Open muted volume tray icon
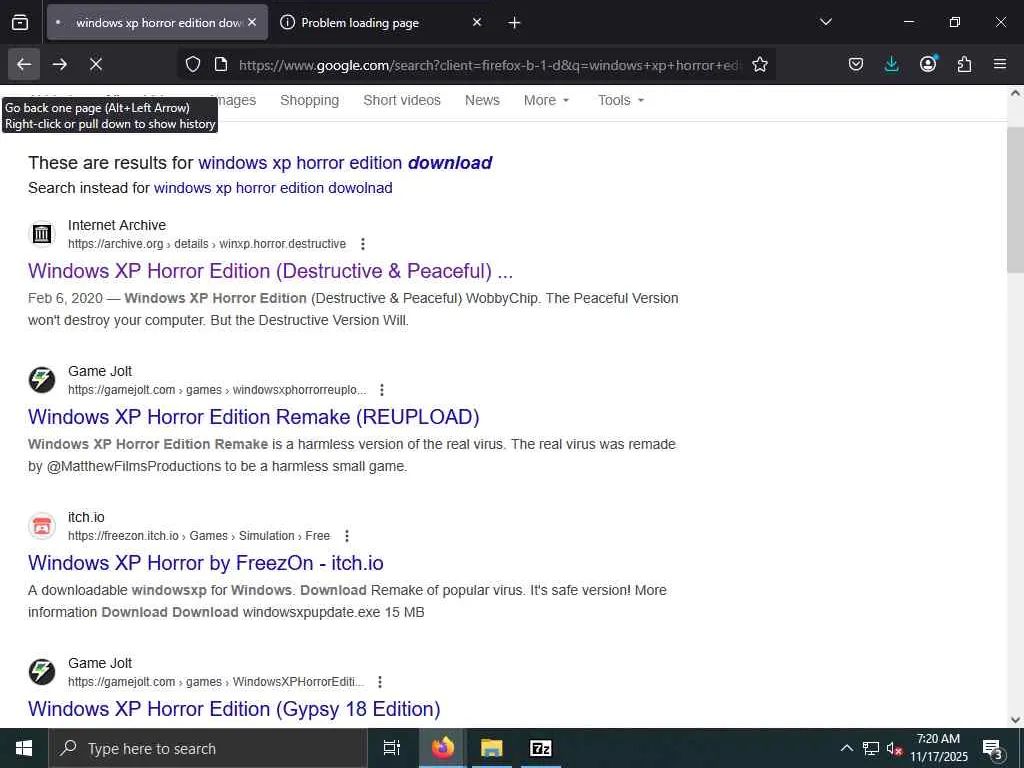 pyautogui.click(x=894, y=748)
